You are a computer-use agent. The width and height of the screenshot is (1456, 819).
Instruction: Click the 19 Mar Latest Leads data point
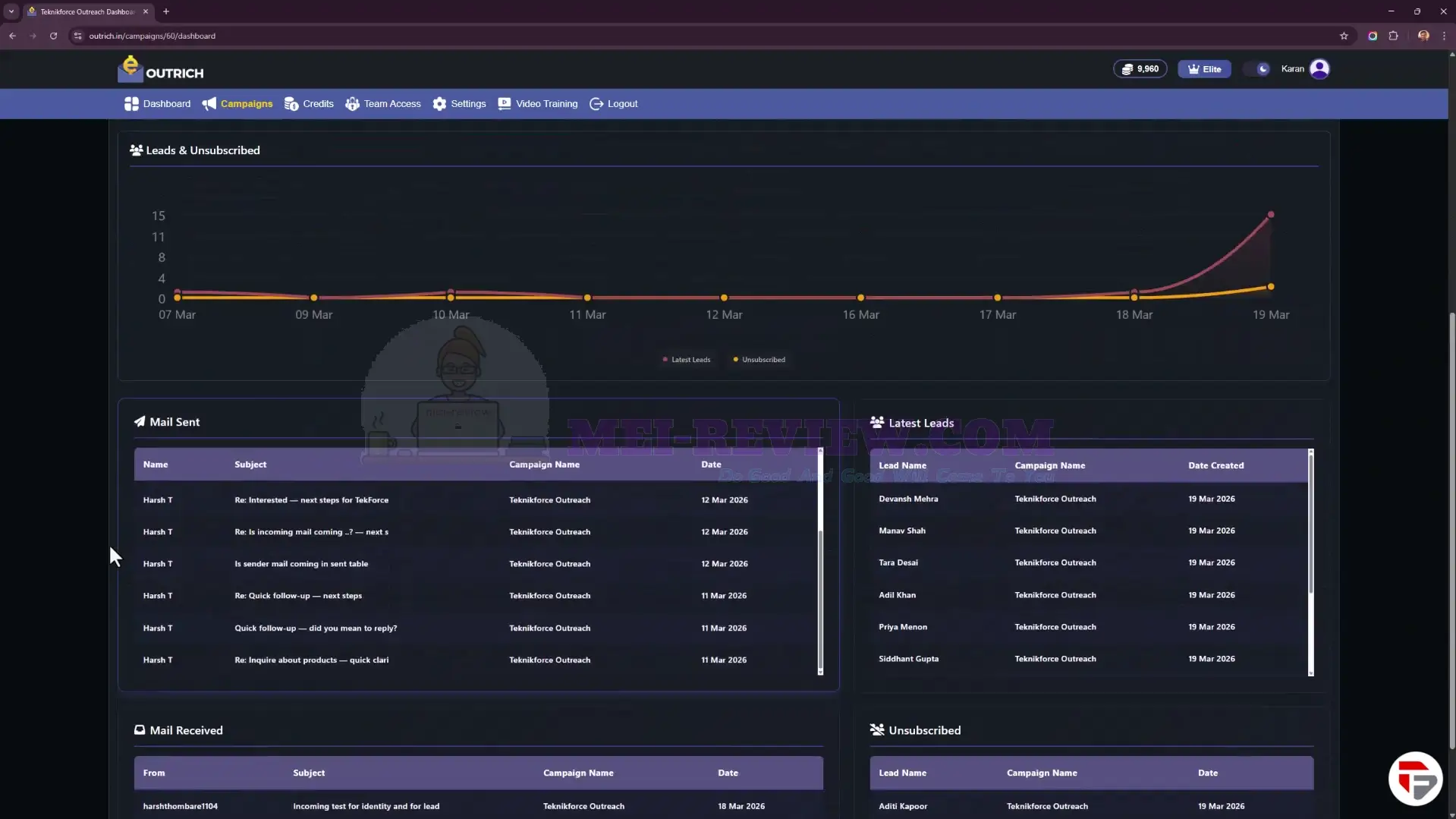pos(1271,215)
